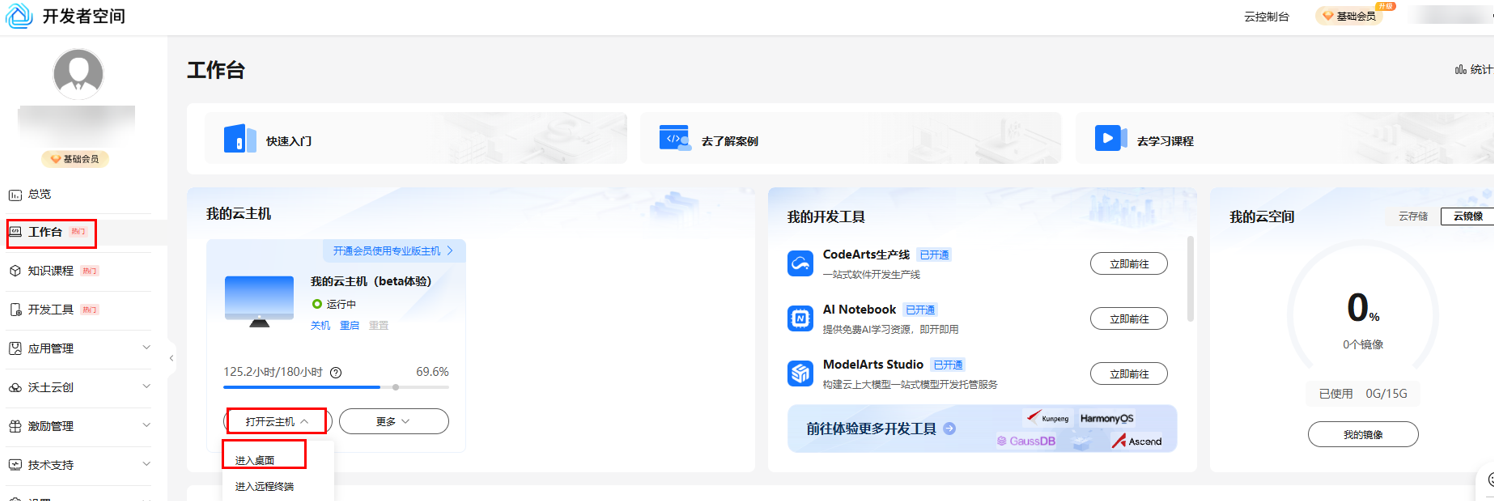Click the 激励管理 gift icon
This screenshot has width=1494, height=501.
[x=15, y=426]
